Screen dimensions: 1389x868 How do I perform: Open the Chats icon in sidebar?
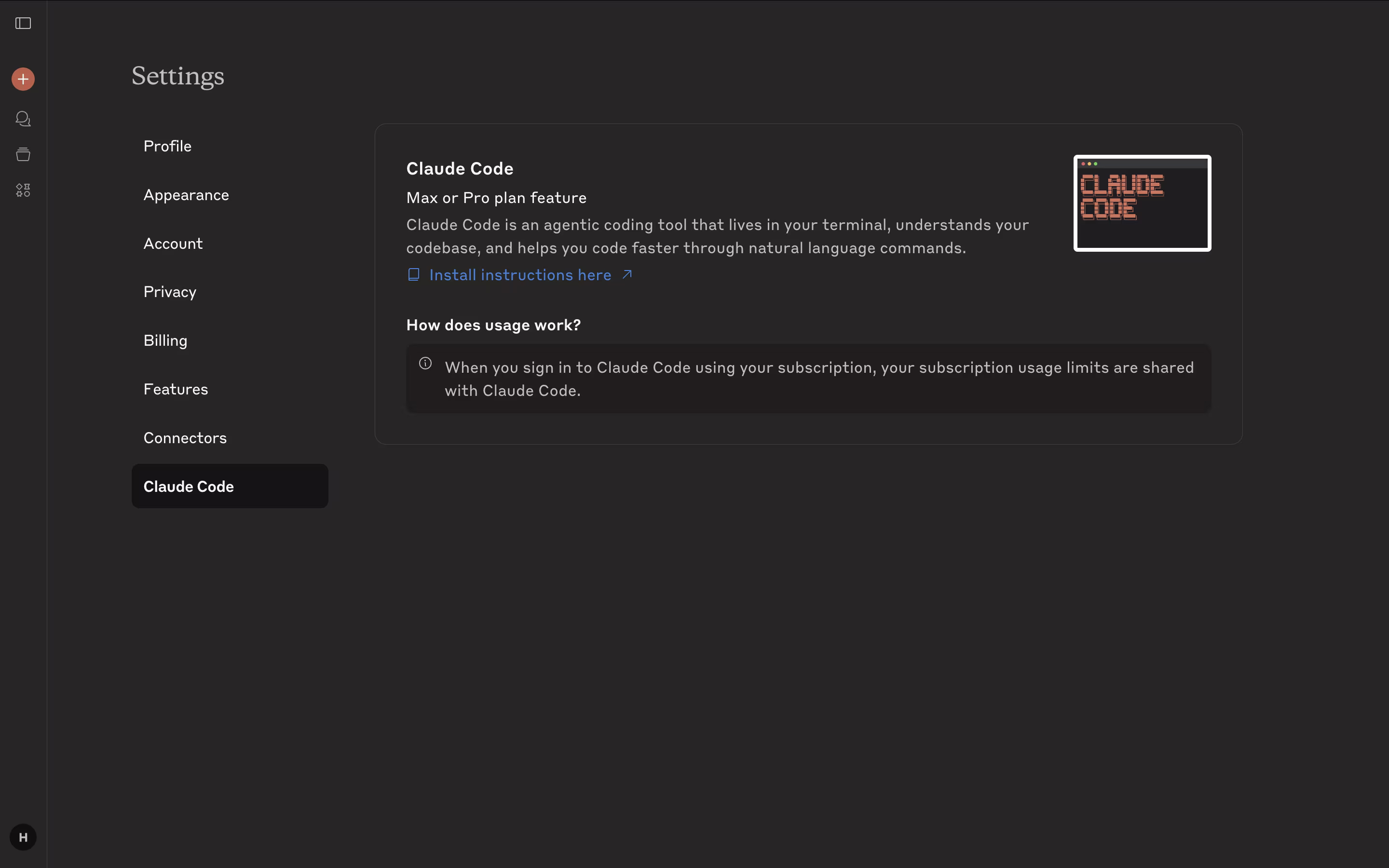click(23, 119)
